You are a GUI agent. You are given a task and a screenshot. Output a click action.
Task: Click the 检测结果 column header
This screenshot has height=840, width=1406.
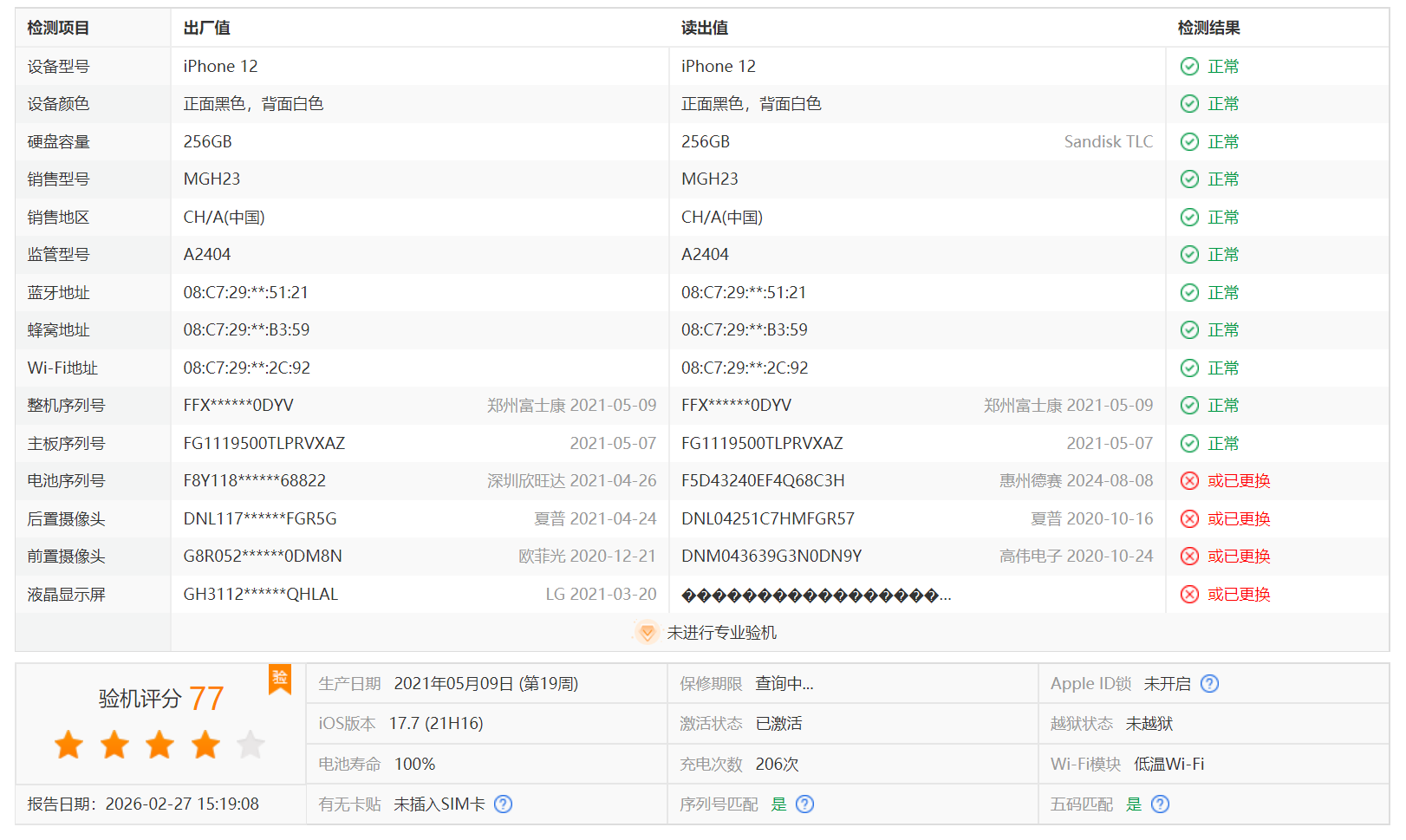pos(1208,28)
